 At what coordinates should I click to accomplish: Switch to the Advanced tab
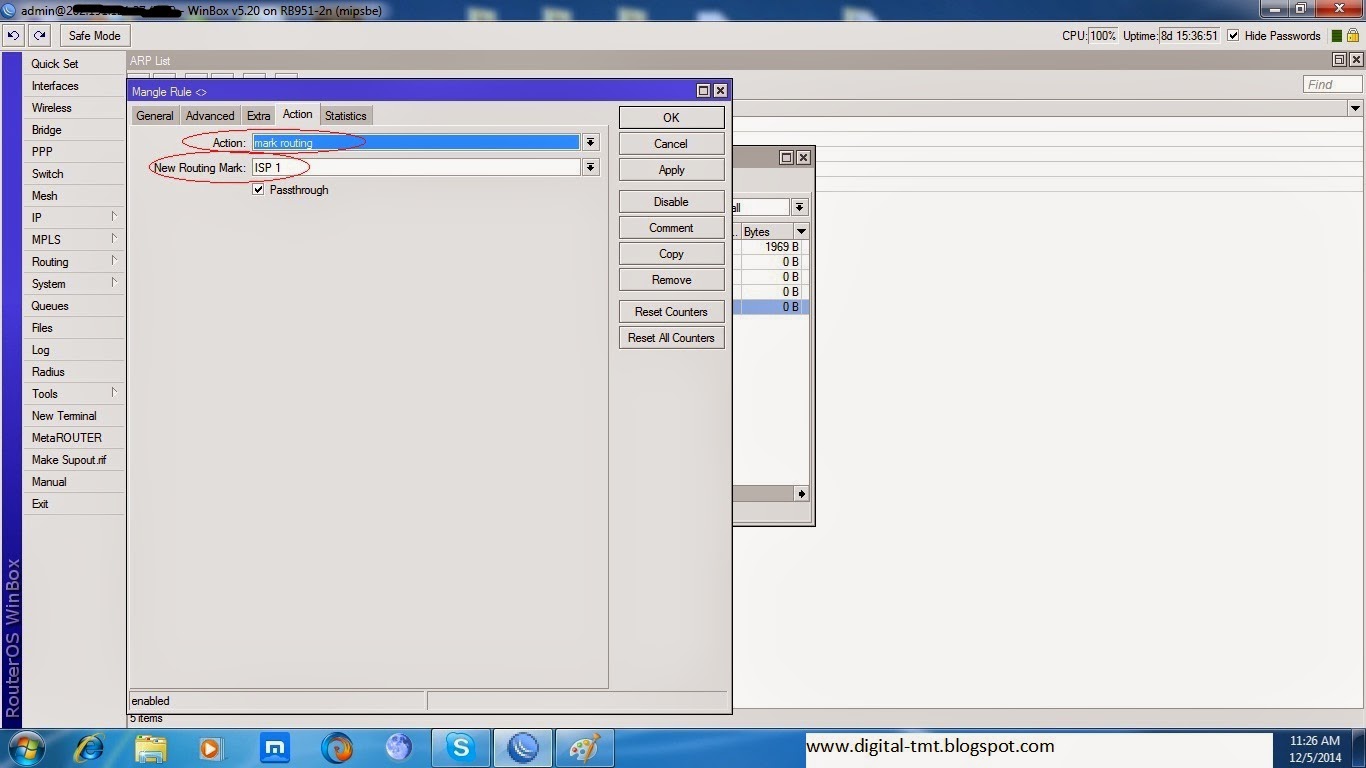click(x=210, y=116)
